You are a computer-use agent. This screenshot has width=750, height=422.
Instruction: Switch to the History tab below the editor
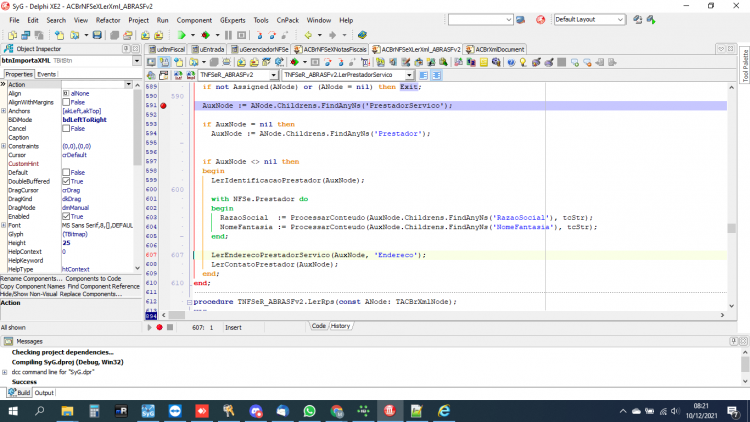click(x=341, y=326)
